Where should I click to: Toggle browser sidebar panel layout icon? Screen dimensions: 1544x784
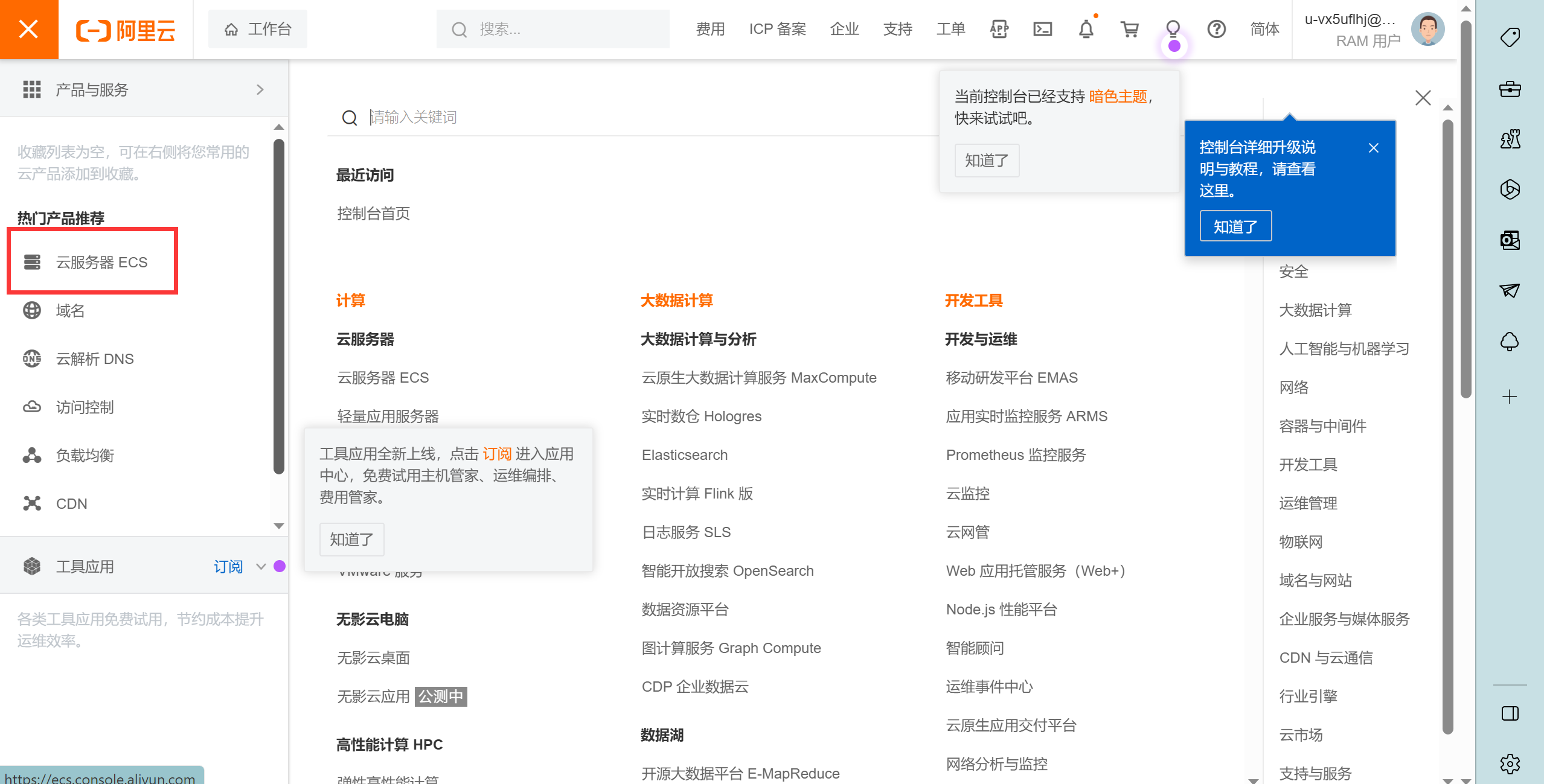[1510, 713]
